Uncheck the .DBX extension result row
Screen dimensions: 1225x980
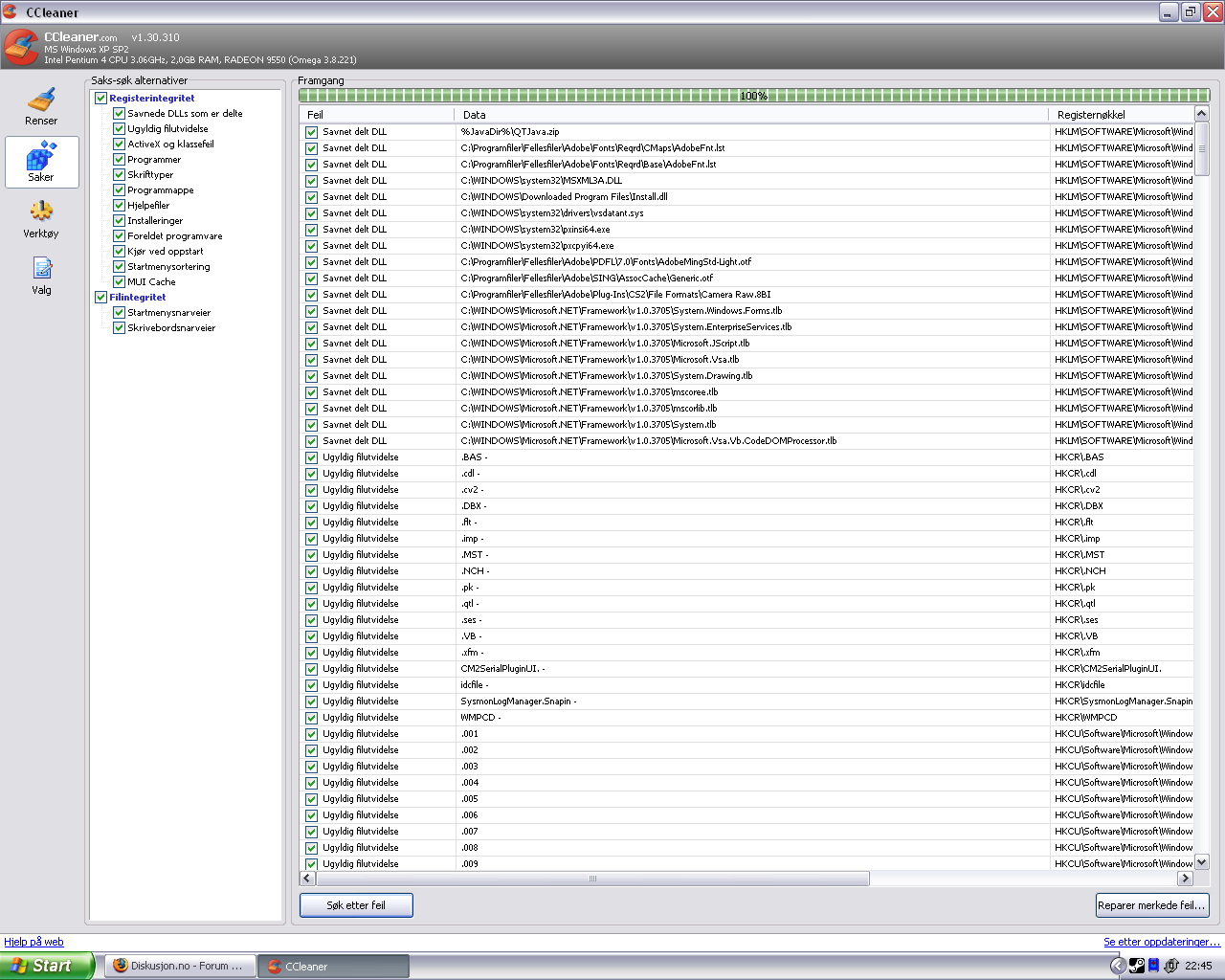[x=311, y=506]
